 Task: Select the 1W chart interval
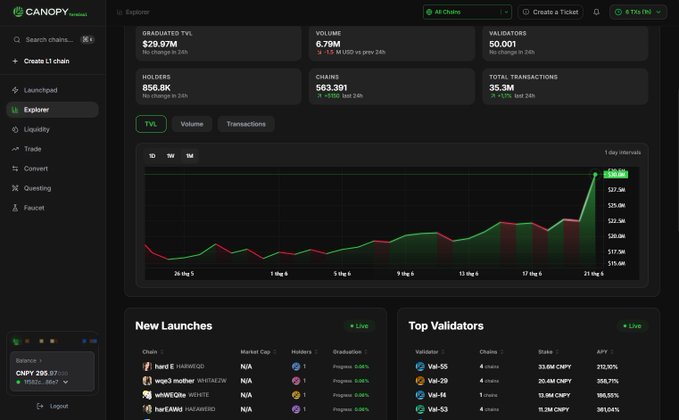click(x=171, y=156)
